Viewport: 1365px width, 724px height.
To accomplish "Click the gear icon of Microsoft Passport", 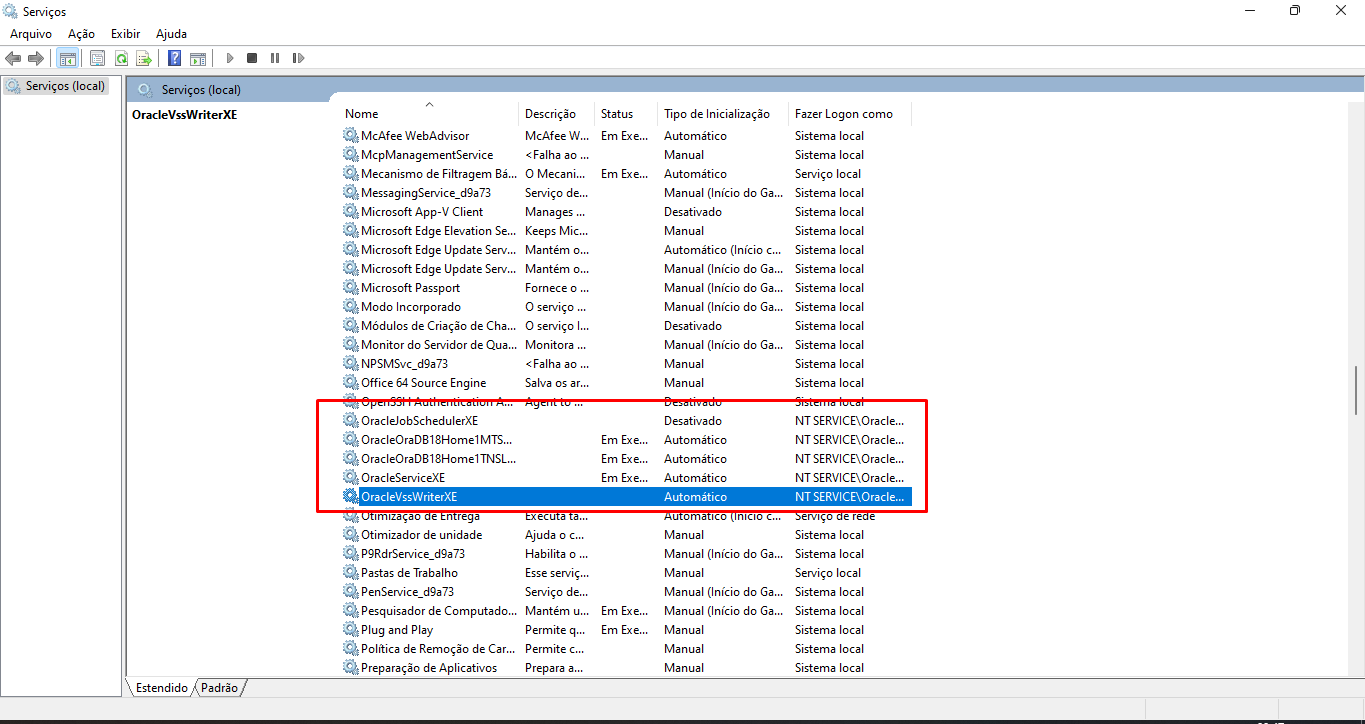I will point(350,288).
